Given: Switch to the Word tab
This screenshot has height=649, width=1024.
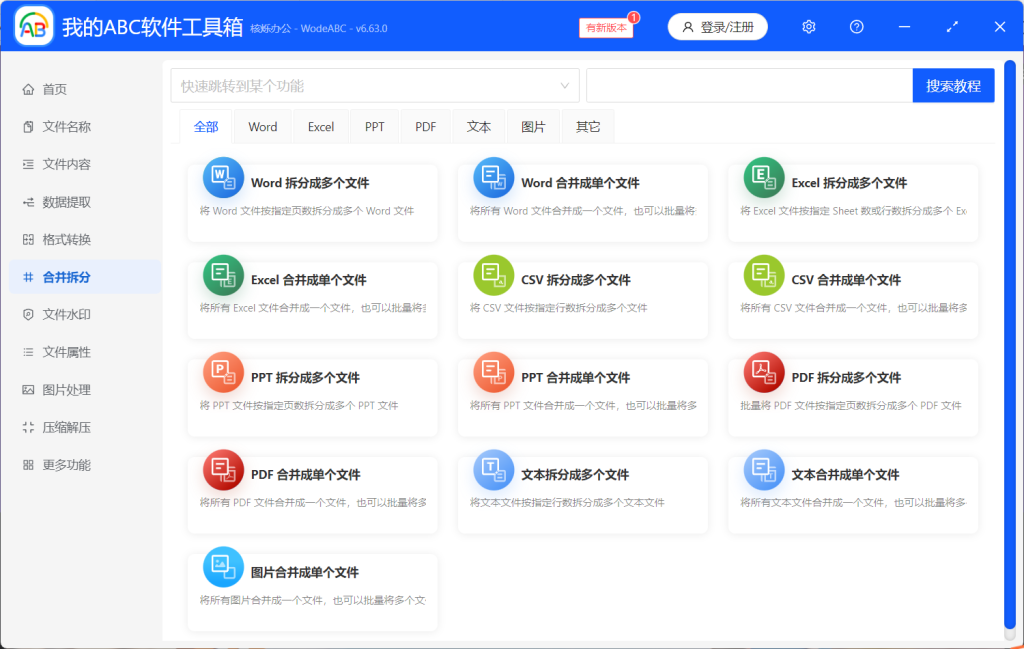Looking at the screenshot, I should point(263,127).
